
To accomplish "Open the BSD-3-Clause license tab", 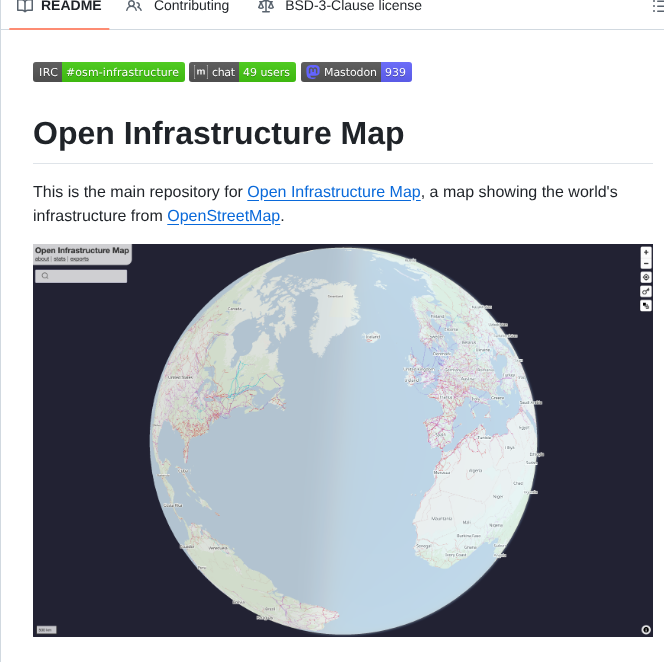I will tap(340, 7).
